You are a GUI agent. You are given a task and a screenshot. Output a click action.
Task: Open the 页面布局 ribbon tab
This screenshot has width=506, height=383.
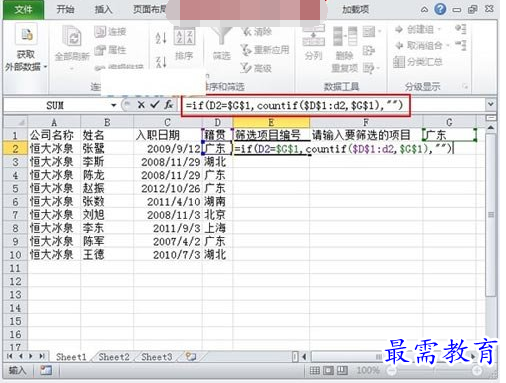[149, 9]
